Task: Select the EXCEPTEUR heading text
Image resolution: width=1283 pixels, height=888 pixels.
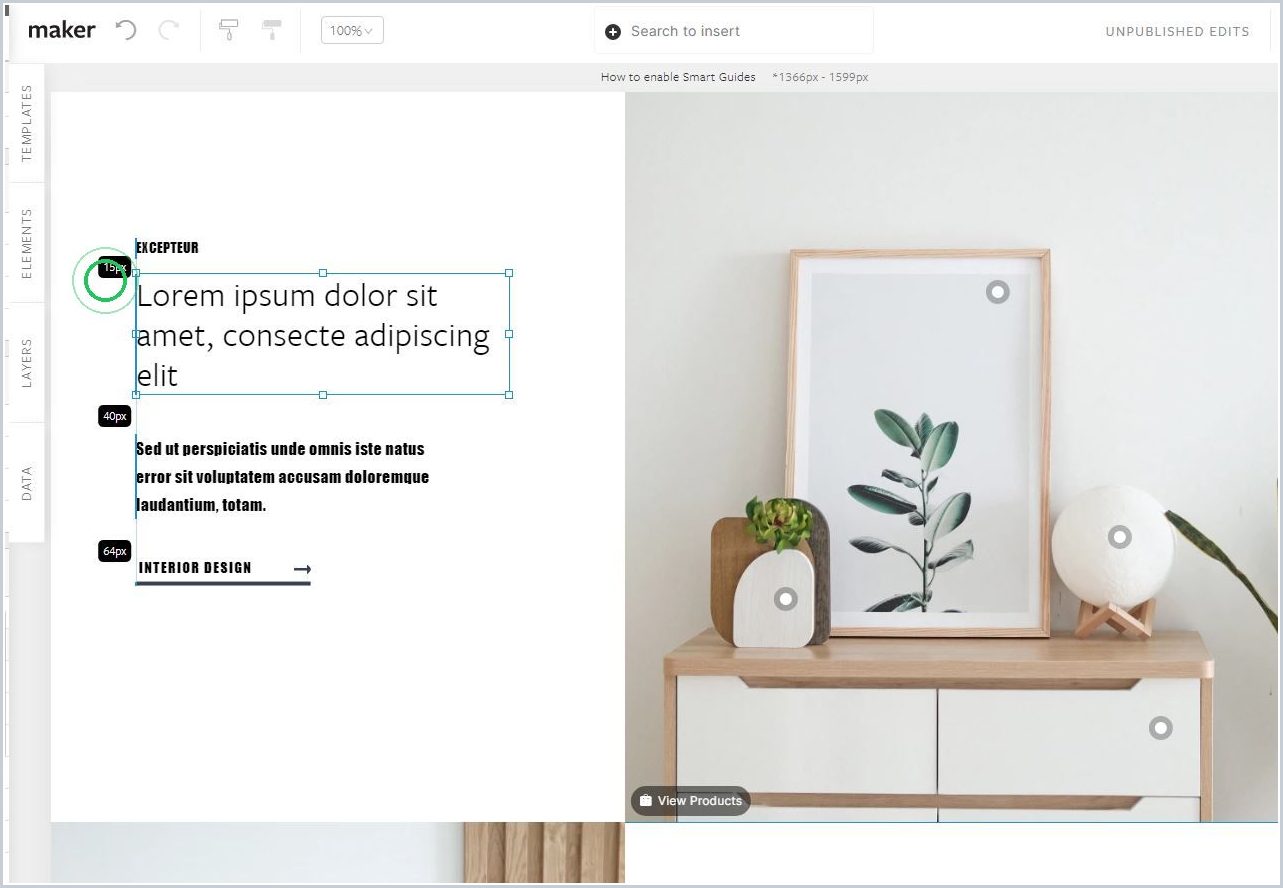Action: [167, 247]
